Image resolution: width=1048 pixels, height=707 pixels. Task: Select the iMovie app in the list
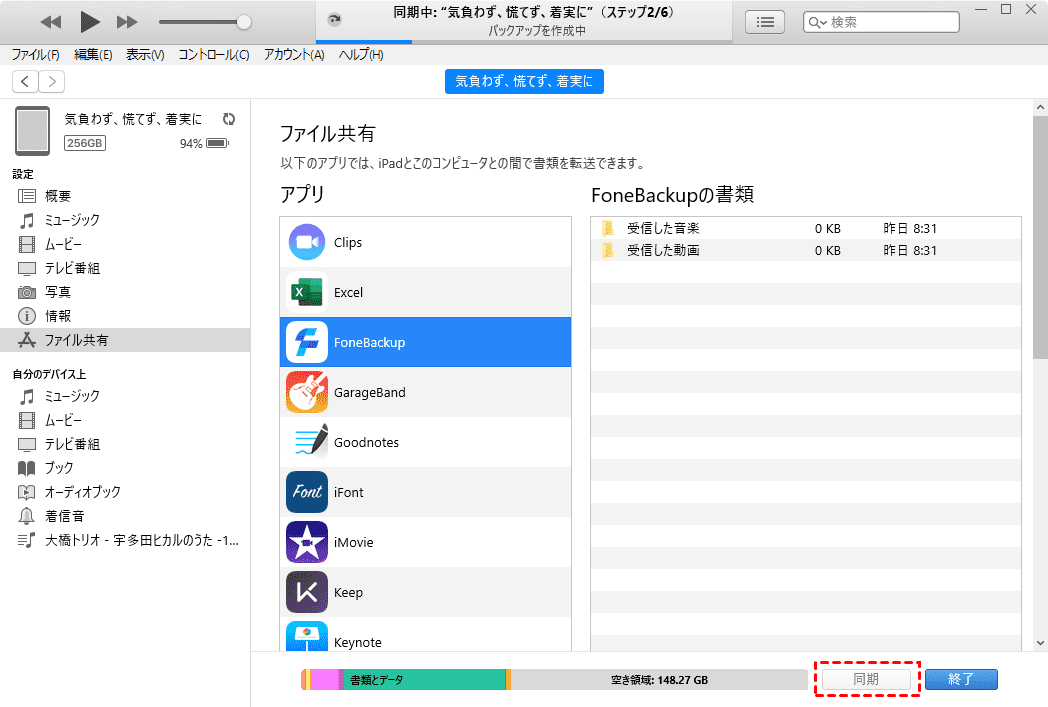coord(353,542)
